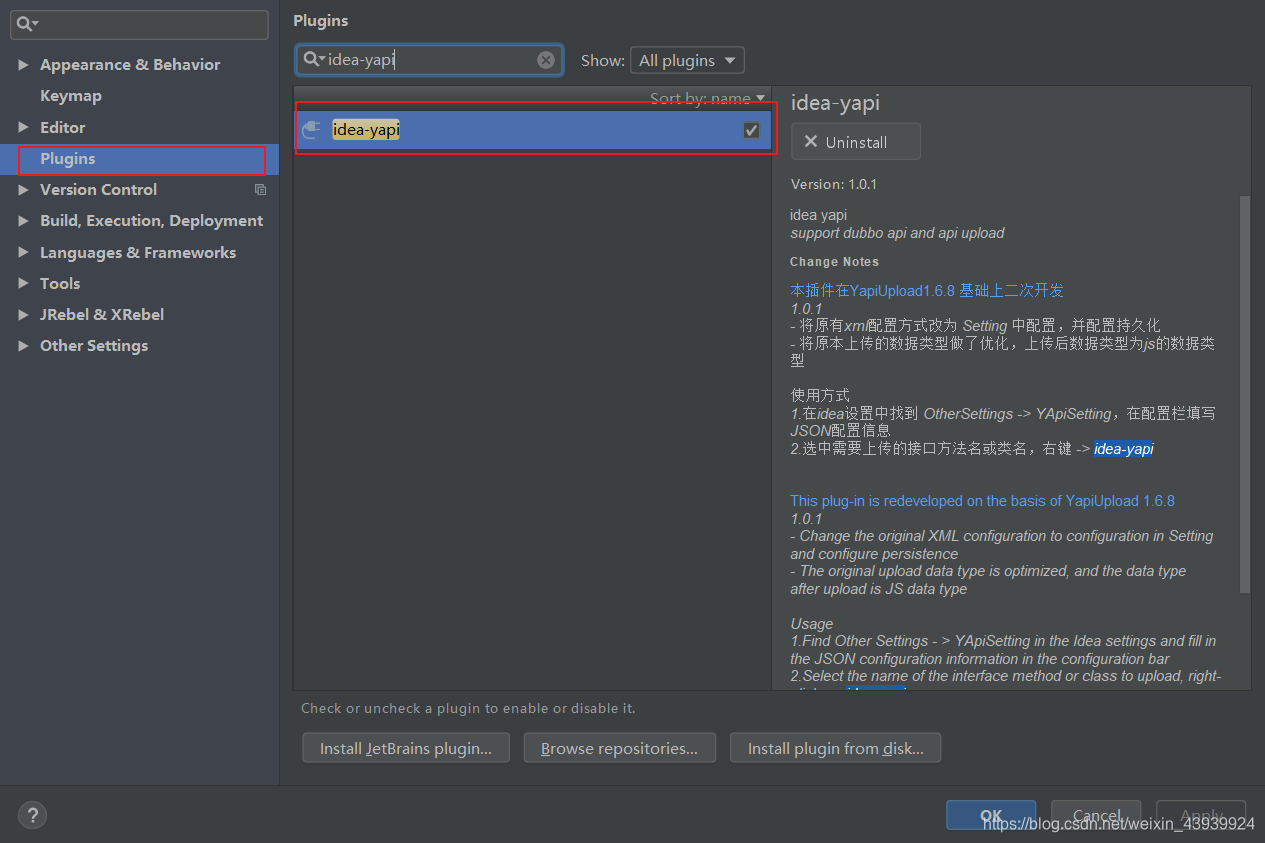Open Version Control settings page
The width and height of the screenshot is (1265, 843).
(99, 190)
